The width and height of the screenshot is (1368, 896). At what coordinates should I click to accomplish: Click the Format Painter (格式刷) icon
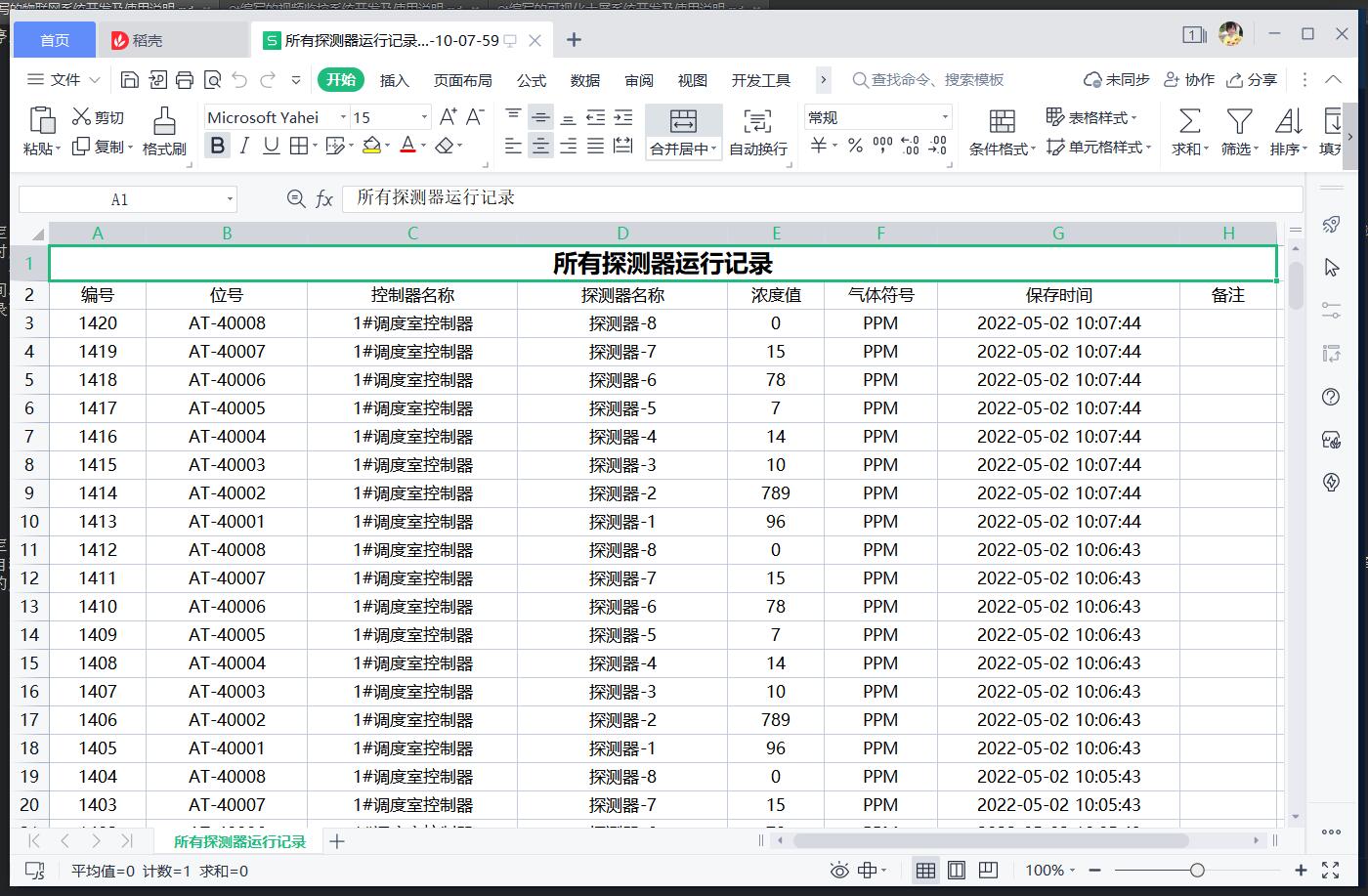pos(164,121)
